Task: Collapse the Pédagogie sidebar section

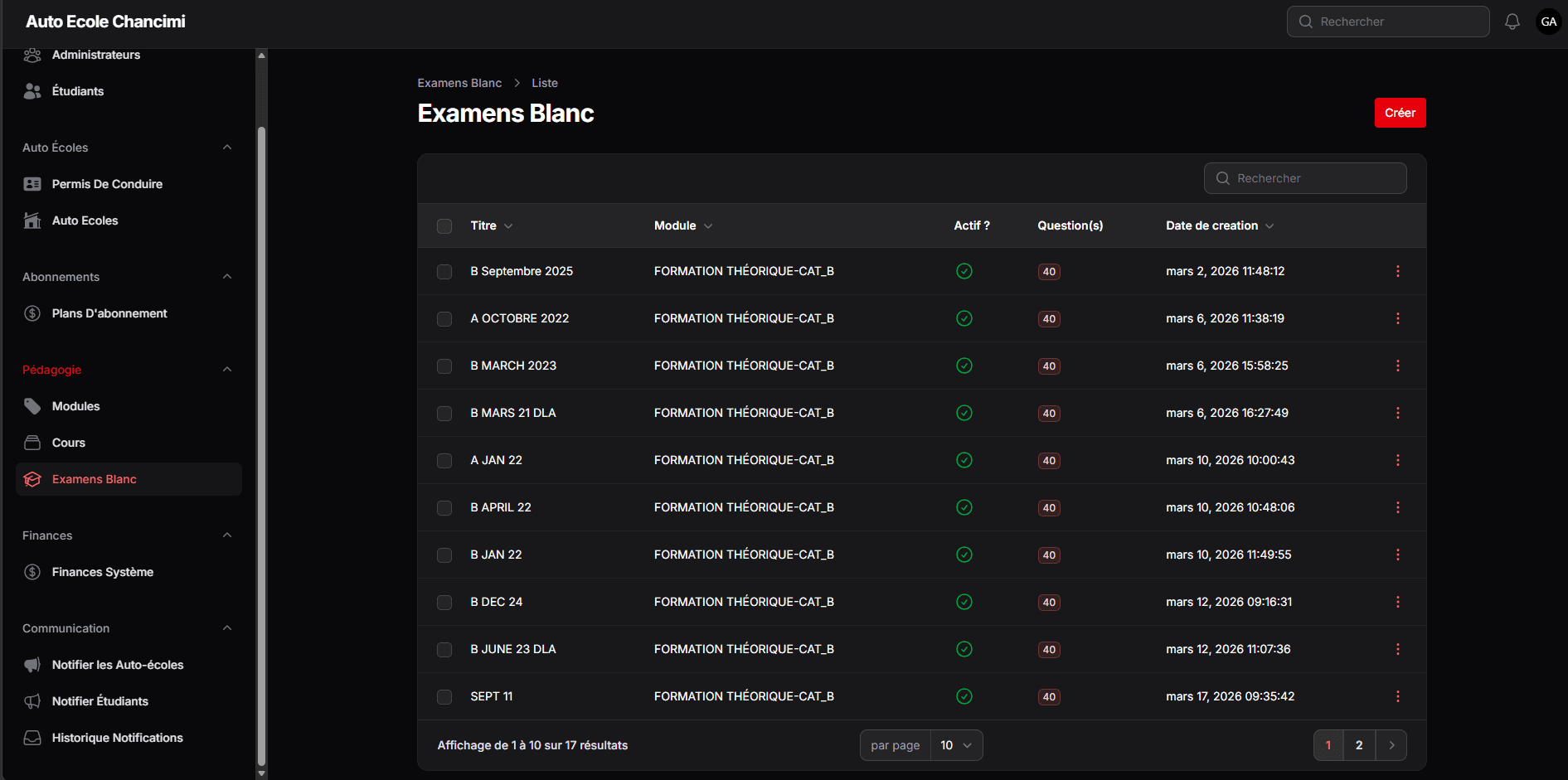Action: coord(226,370)
